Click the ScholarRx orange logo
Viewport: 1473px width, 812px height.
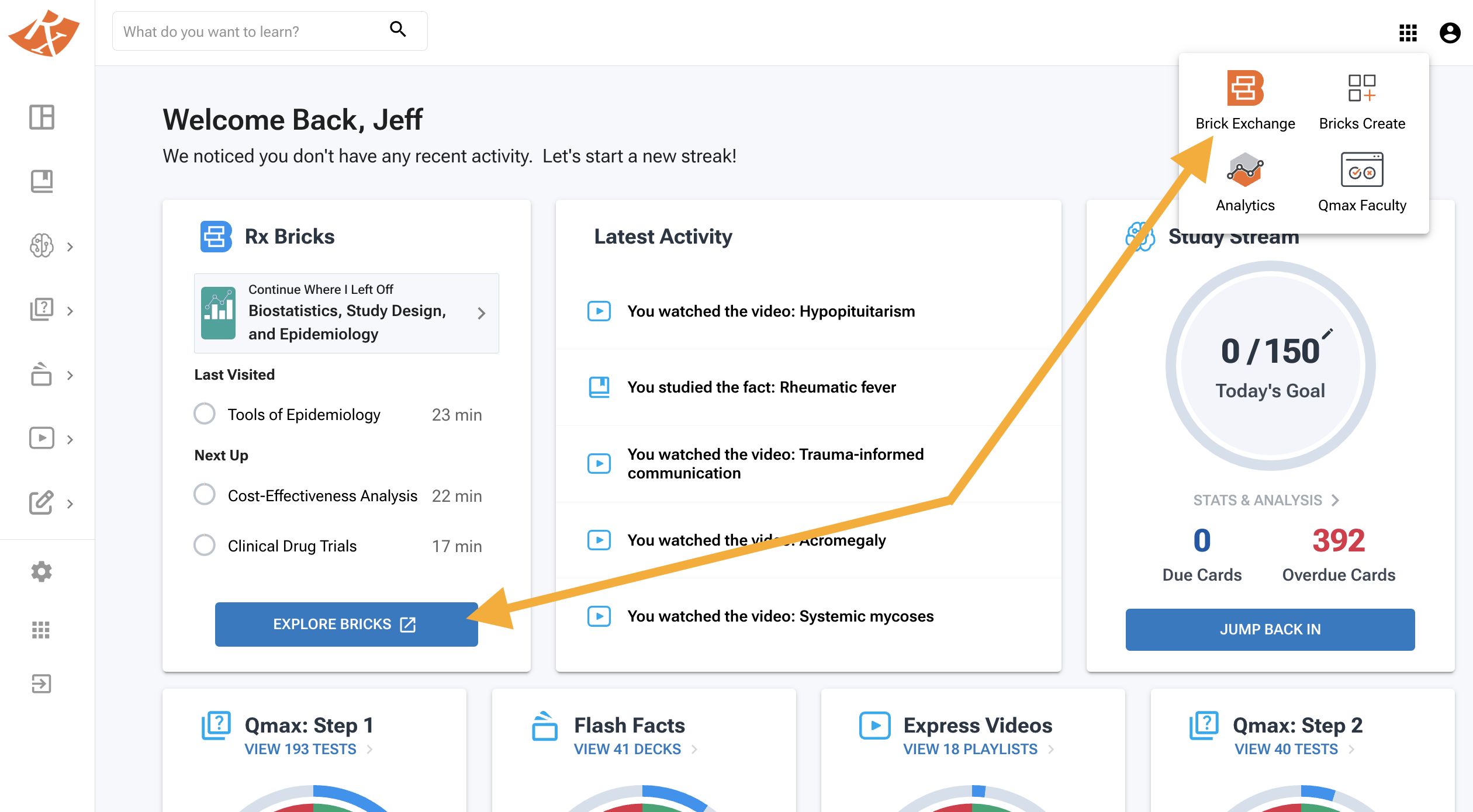[x=44, y=33]
